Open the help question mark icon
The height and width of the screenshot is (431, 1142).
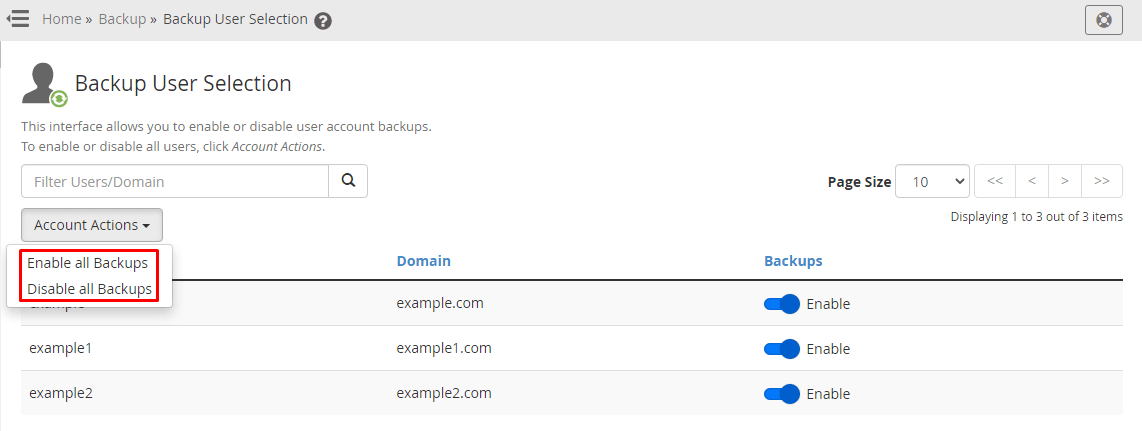[x=323, y=21]
